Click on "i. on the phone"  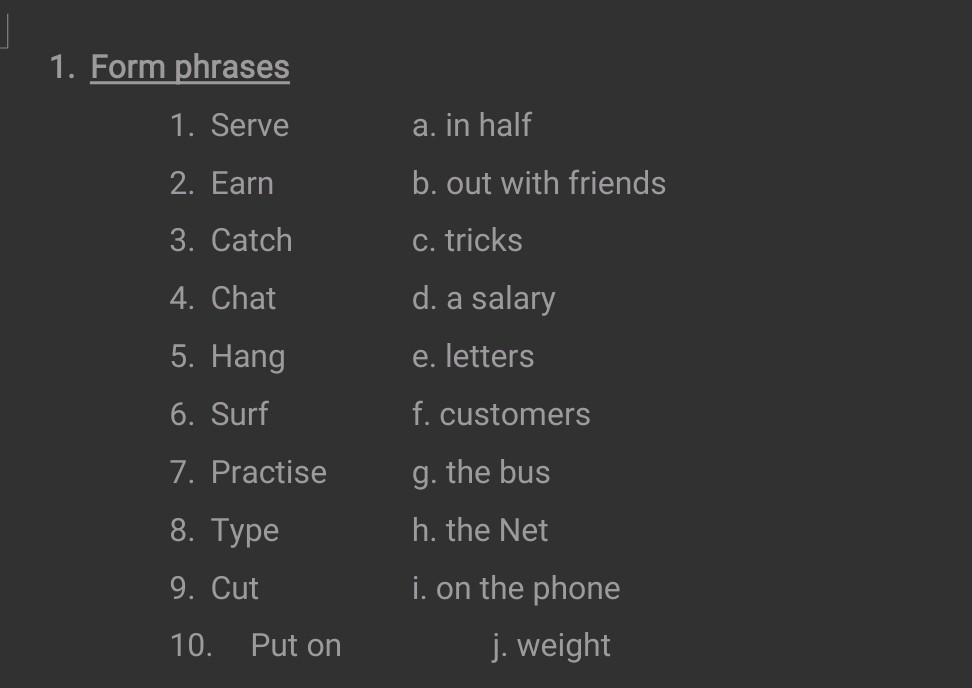(516, 588)
